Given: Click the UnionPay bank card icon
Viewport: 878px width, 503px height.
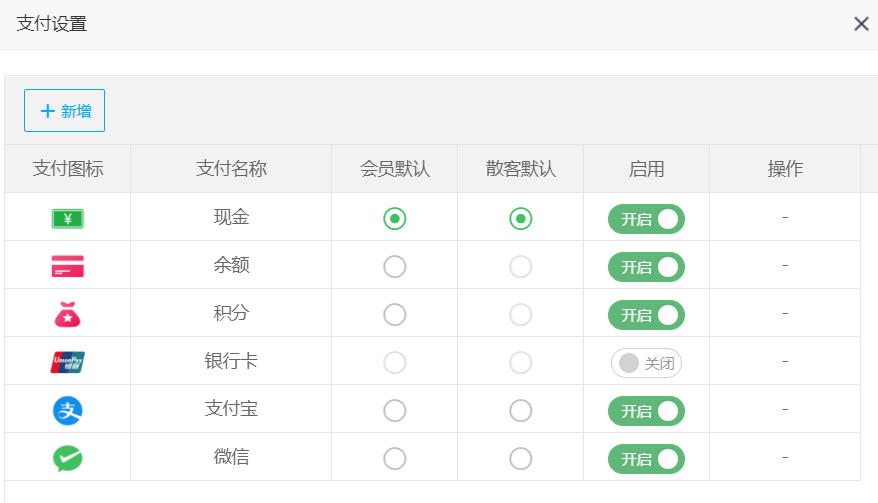Looking at the screenshot, I should pos(67,362).
